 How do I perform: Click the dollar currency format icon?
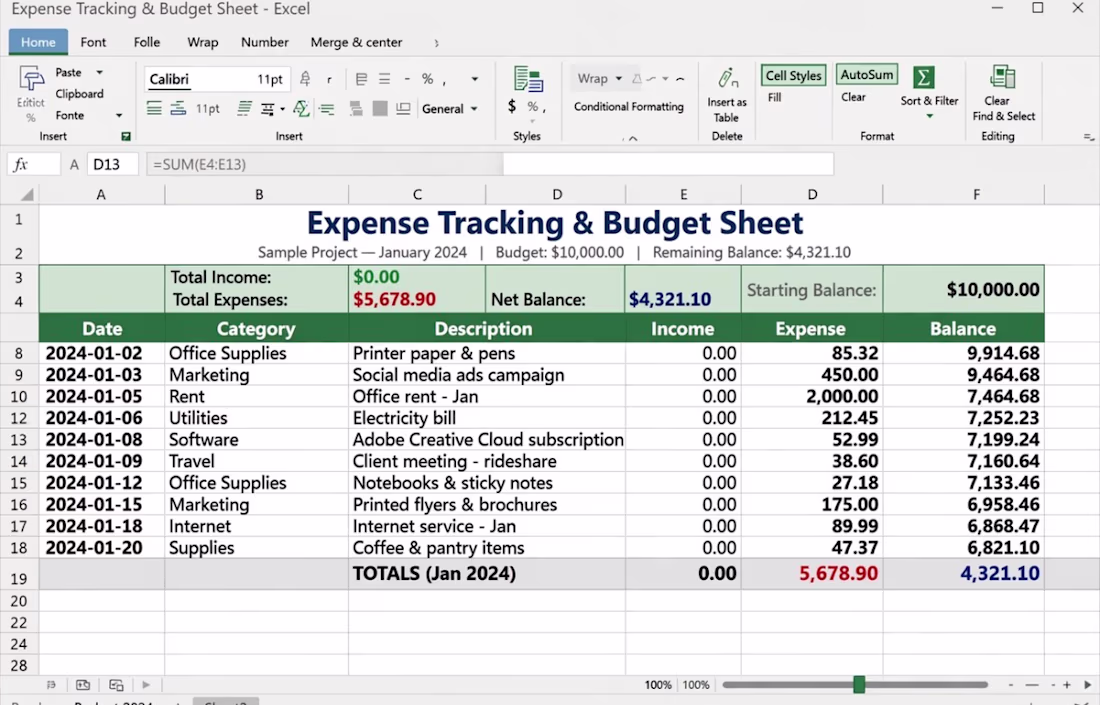tap(512, 107)
